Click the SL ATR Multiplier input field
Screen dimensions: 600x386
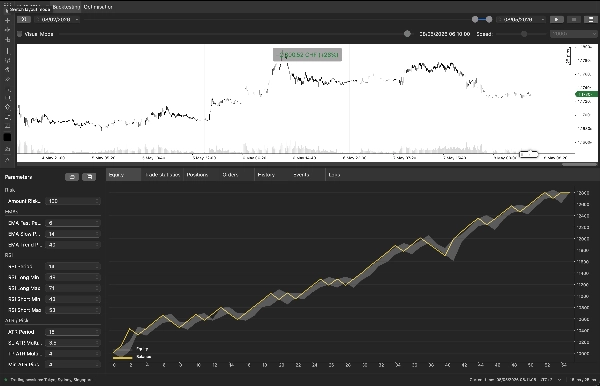[x=73, y=343]
